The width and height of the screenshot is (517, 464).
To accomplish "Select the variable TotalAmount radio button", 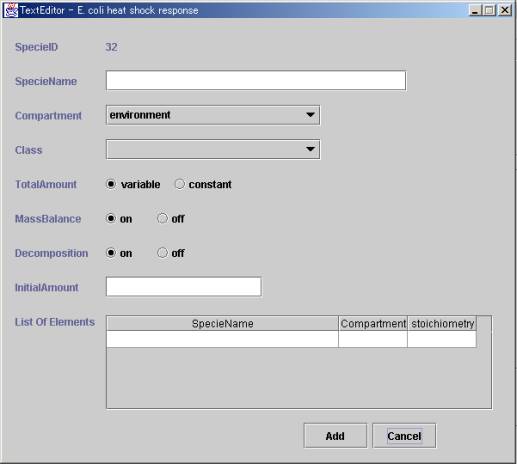I will coord(111,184).
